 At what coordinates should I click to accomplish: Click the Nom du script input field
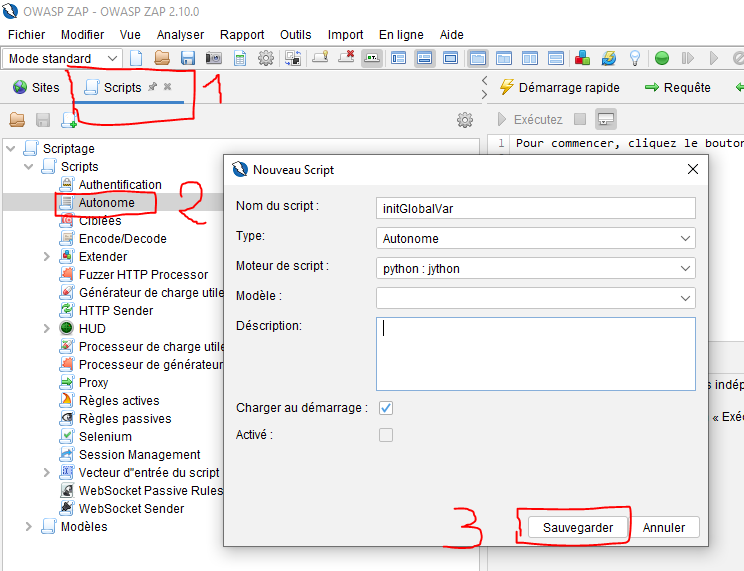536,208
